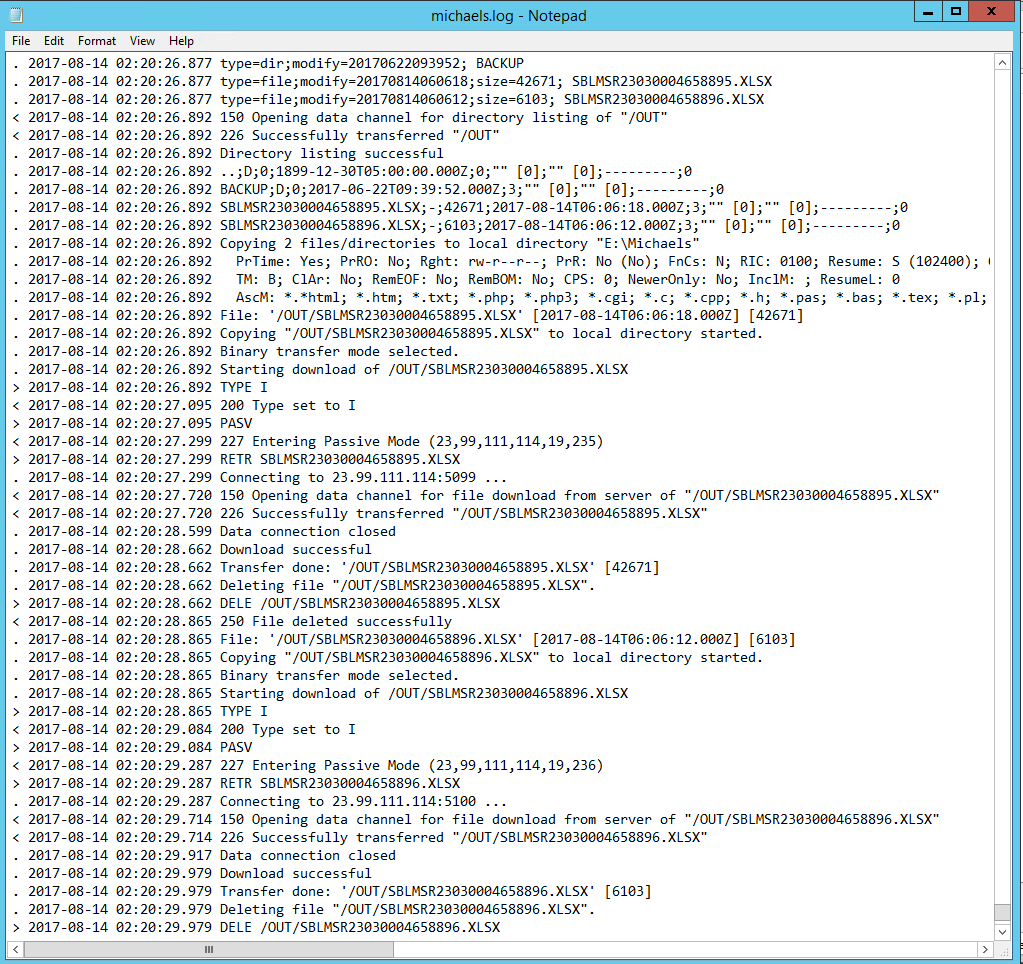Click the vertical scrollbar thumb
This screenshot has width=1023, height=964.
tap(1003, 911)
